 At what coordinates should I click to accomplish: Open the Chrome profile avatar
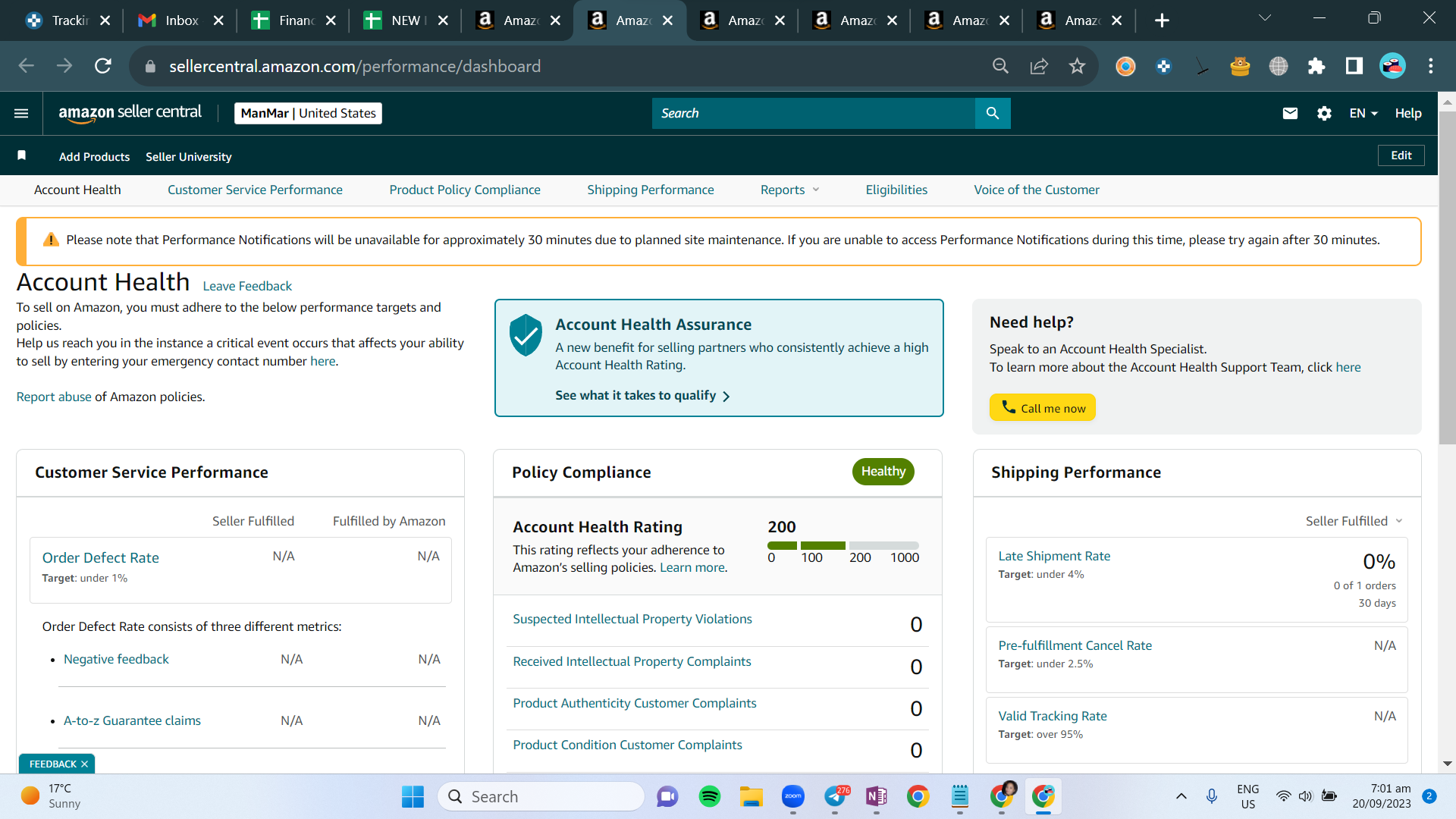(1392, 66)
